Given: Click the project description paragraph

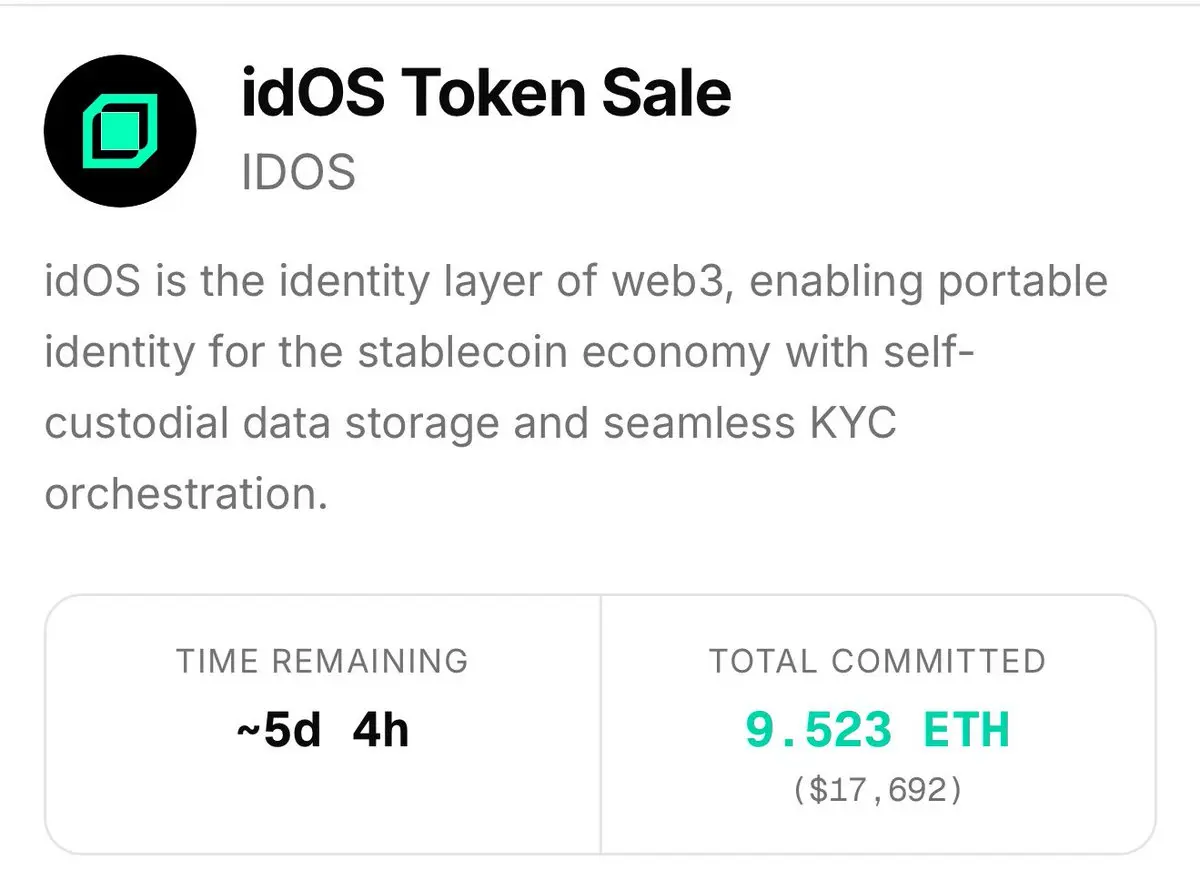Looking at the screenshot, I should pyautogui.click(x=576, y=388).
